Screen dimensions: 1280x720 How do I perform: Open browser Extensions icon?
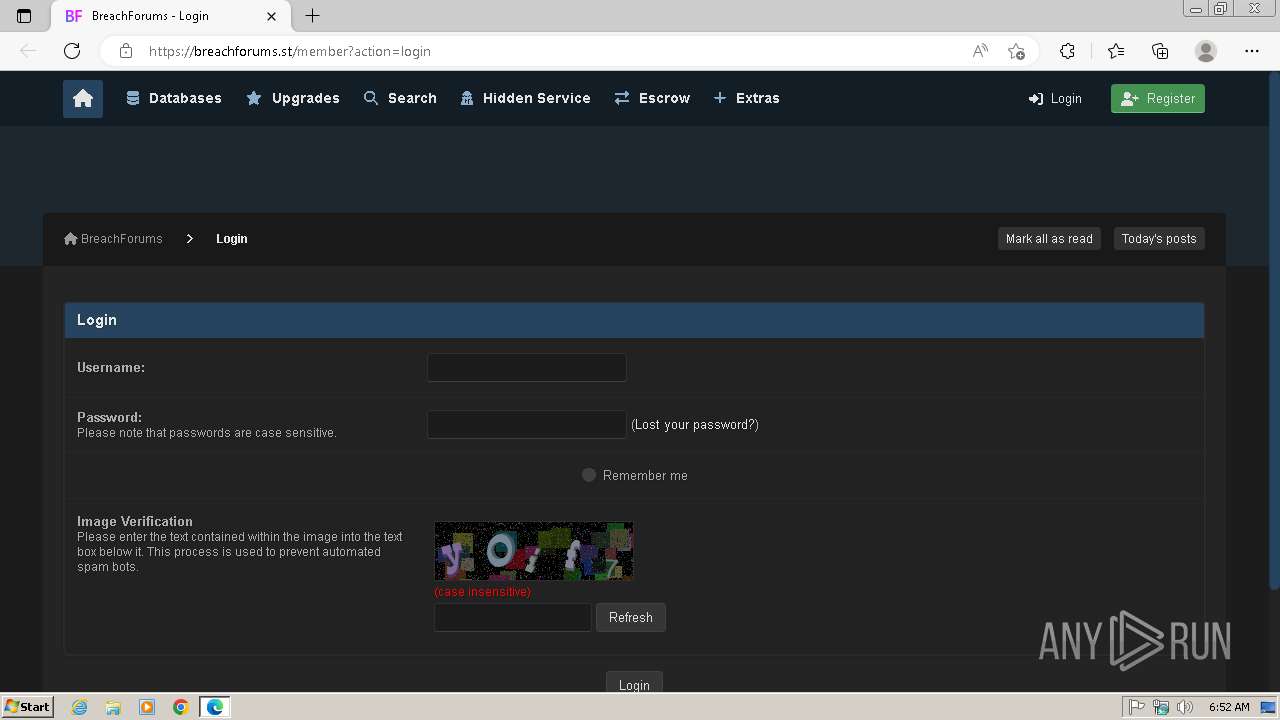click(1067, 51)
